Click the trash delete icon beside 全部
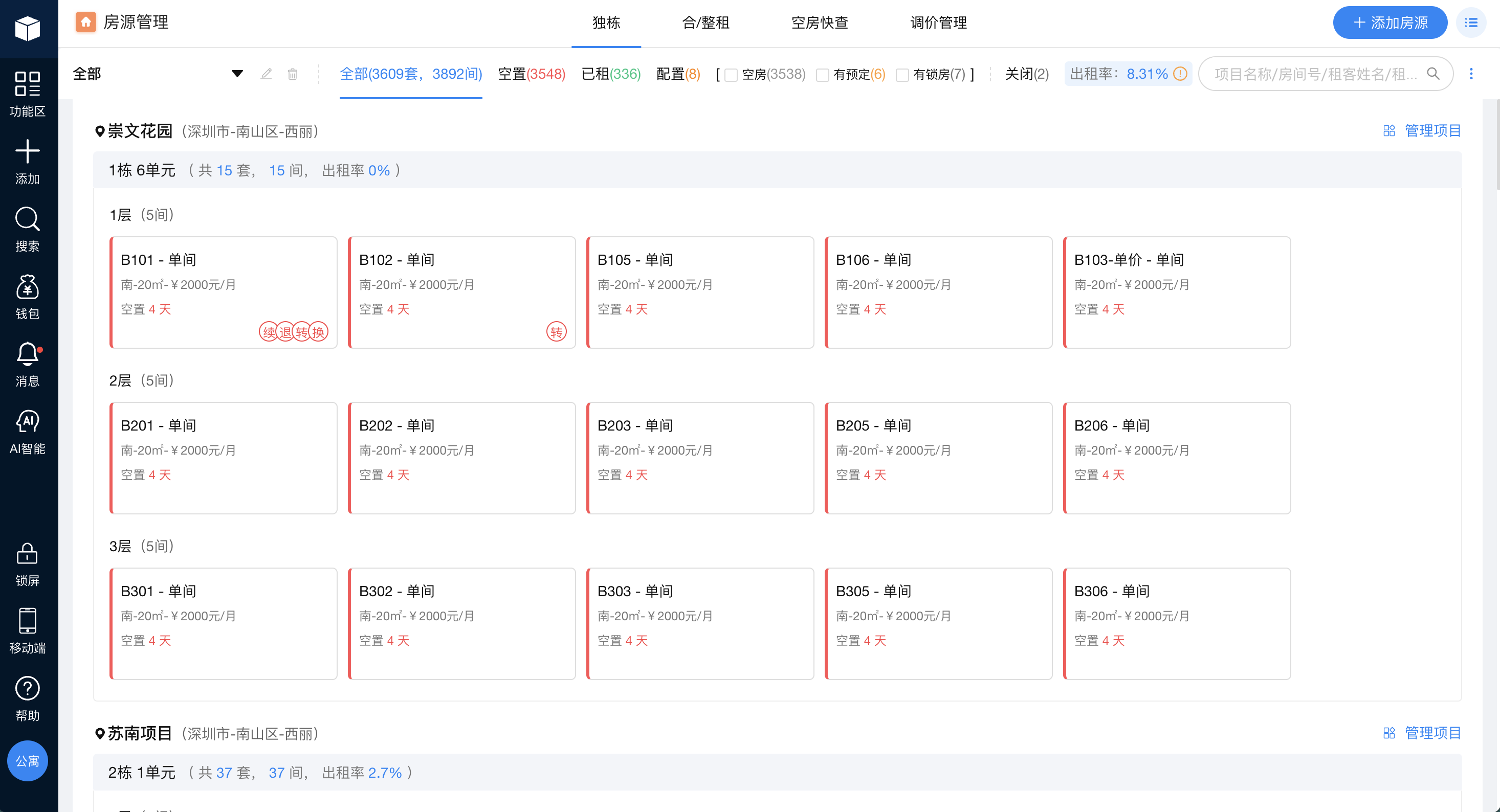This screenshot has height=812, width=1500. click(x=293, y=74)
